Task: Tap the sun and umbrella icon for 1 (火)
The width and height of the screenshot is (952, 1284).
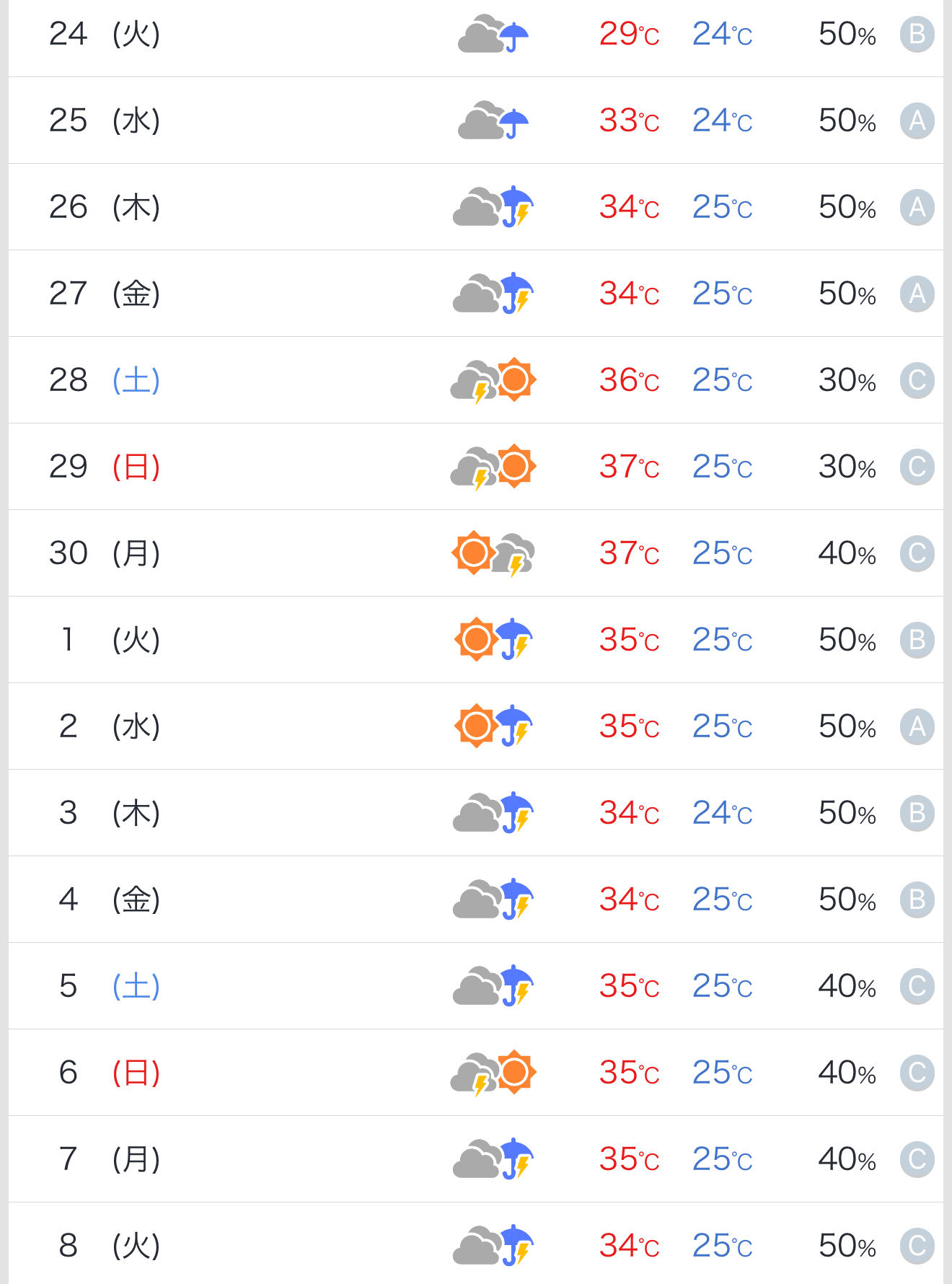Action: tap(493, 640)
